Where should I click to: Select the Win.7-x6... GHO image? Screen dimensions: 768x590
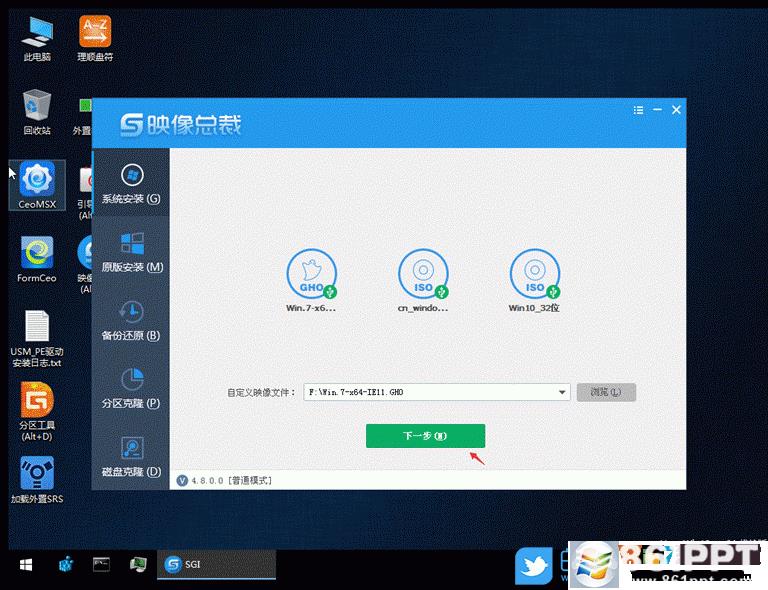tap(312, 281)
